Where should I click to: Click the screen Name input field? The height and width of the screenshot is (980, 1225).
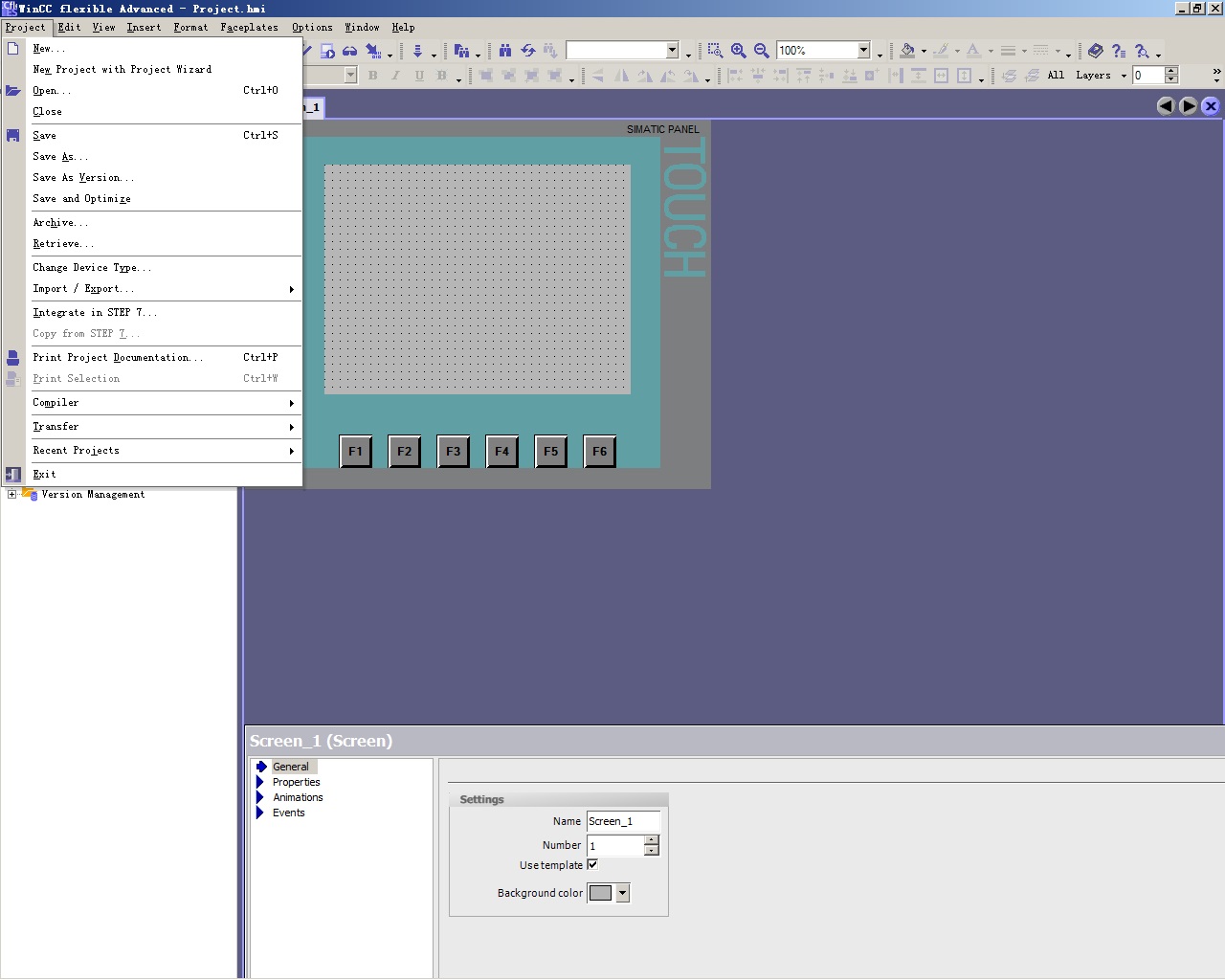pyautogui.click(x=623, y=821)
